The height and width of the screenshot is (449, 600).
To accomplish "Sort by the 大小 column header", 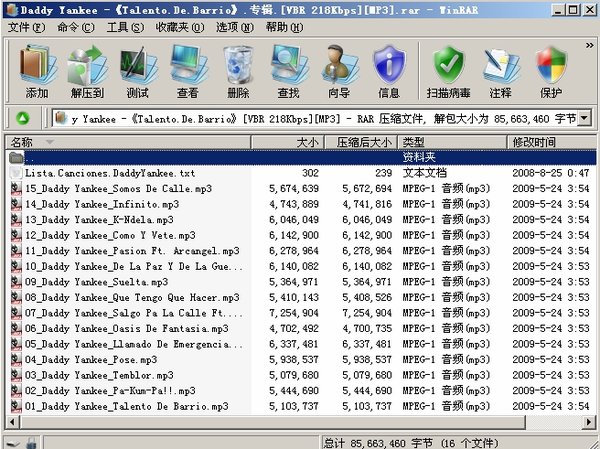I will 288,142.
